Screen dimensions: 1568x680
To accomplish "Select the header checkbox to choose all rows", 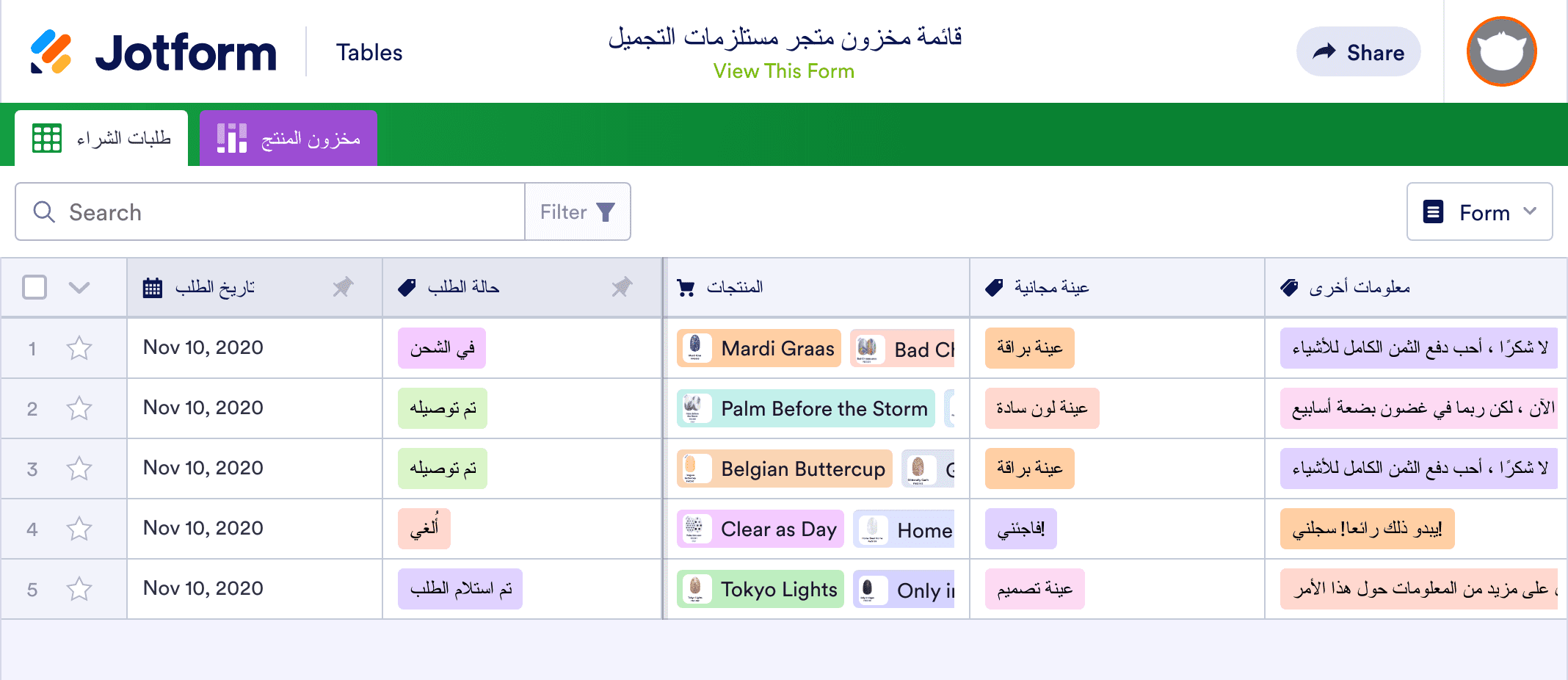I will 35,287.
